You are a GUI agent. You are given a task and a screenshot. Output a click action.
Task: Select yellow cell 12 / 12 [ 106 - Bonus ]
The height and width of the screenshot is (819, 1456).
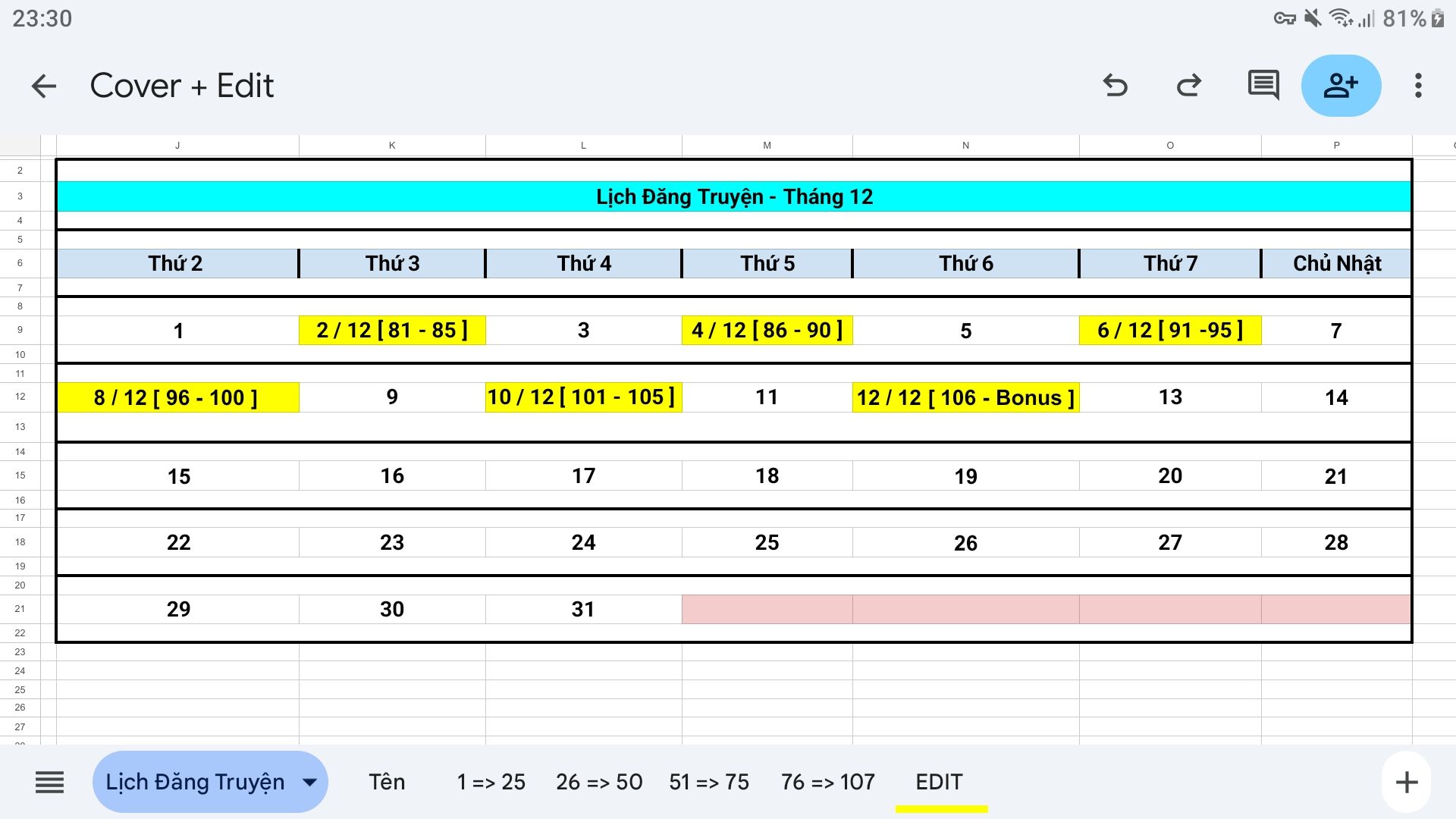coord(965,397)
